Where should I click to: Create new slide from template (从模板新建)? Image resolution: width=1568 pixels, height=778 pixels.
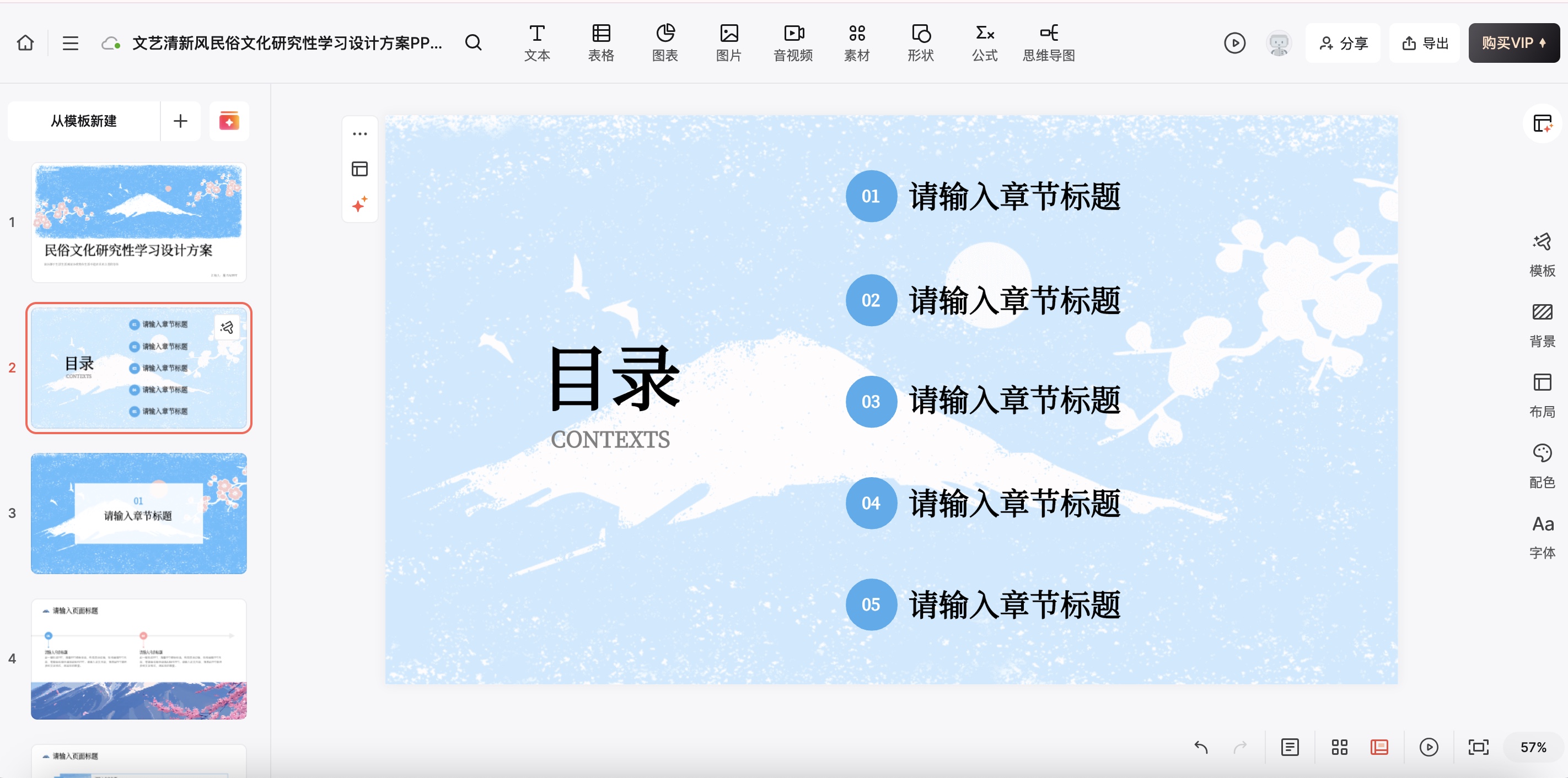83,121
